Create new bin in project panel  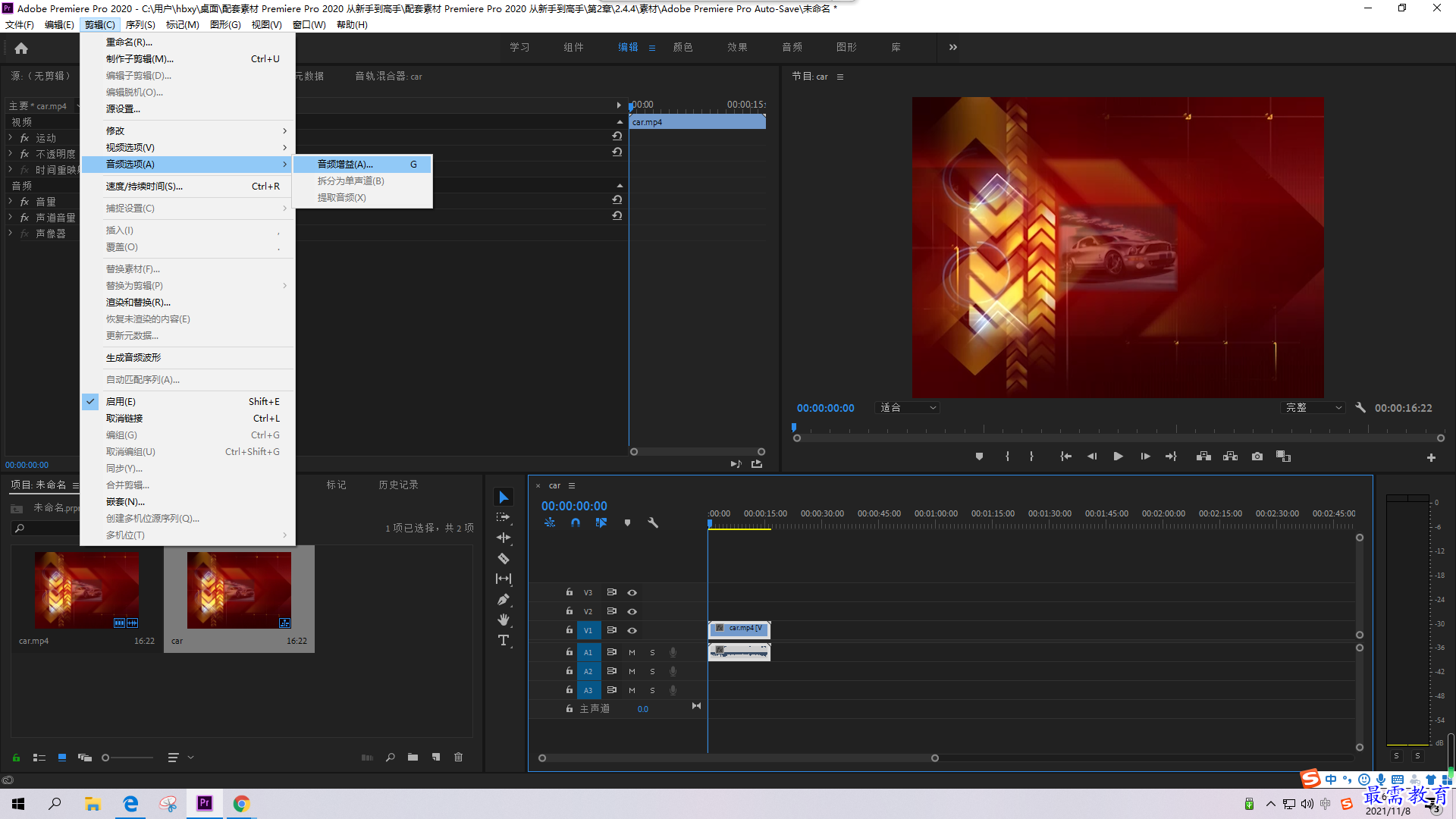[x=413, y=757]
